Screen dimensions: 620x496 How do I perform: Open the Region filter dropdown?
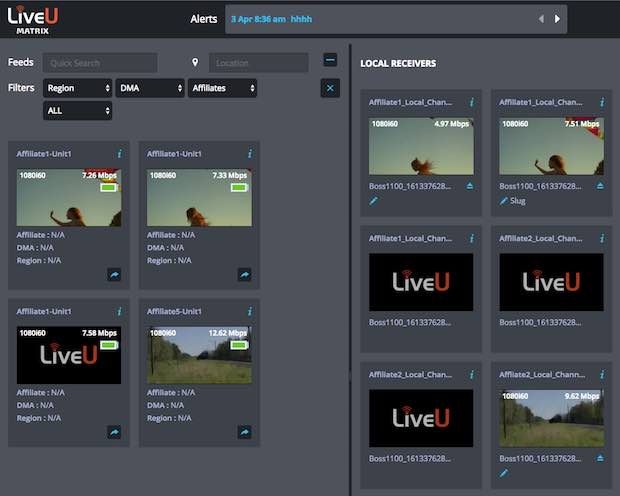click(78, 88)
